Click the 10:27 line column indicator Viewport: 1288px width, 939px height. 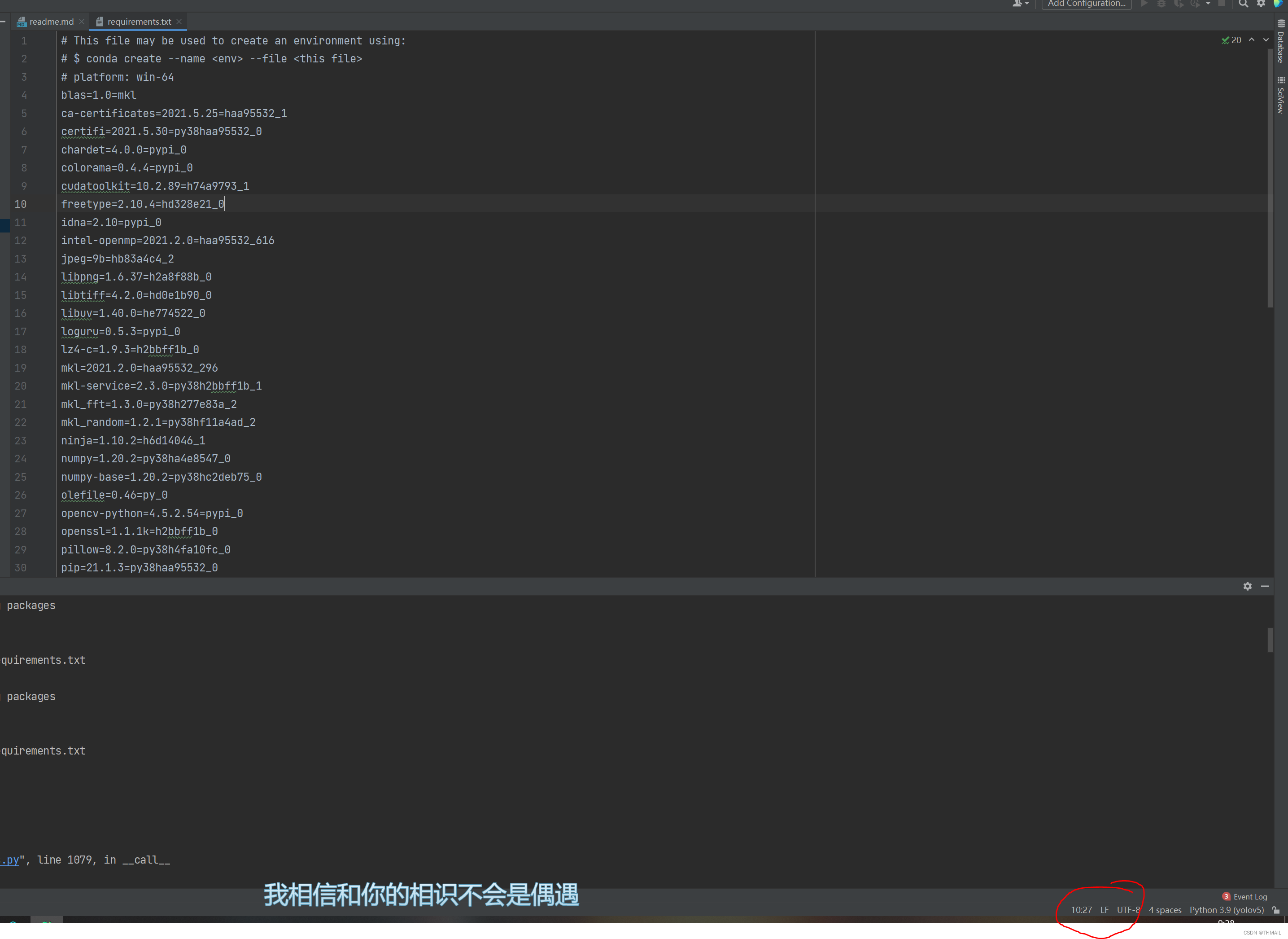click(1081, 910)
